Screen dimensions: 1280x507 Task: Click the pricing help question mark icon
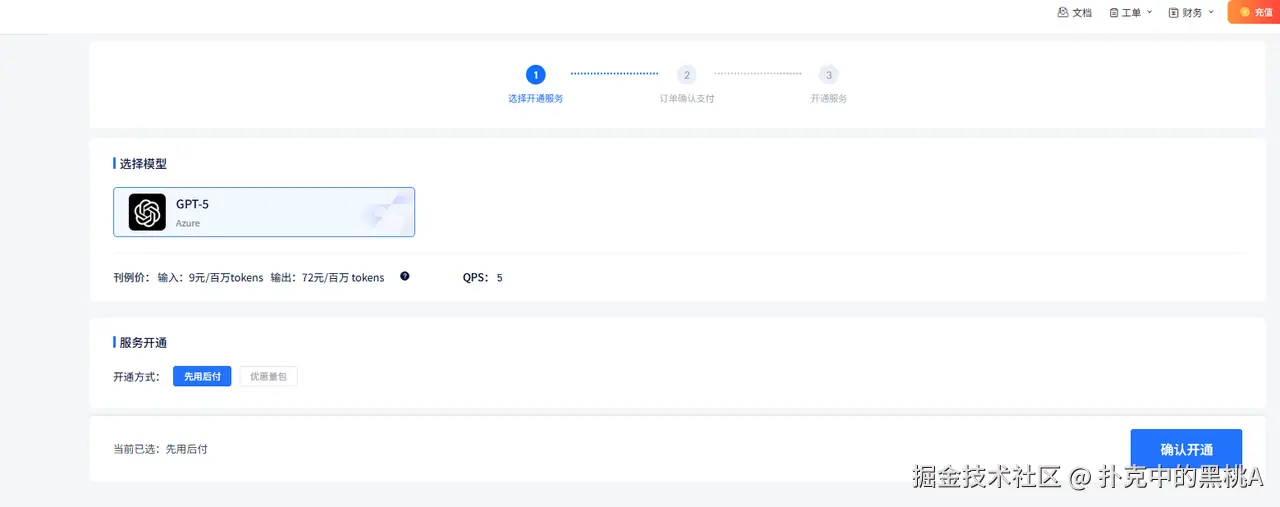click(x=405, y=276)
